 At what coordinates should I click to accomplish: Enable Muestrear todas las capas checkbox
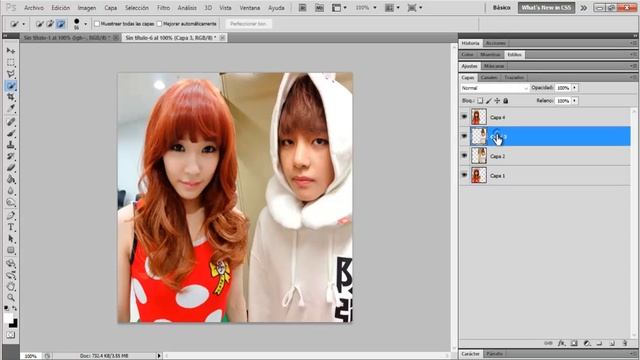(97, 24)
